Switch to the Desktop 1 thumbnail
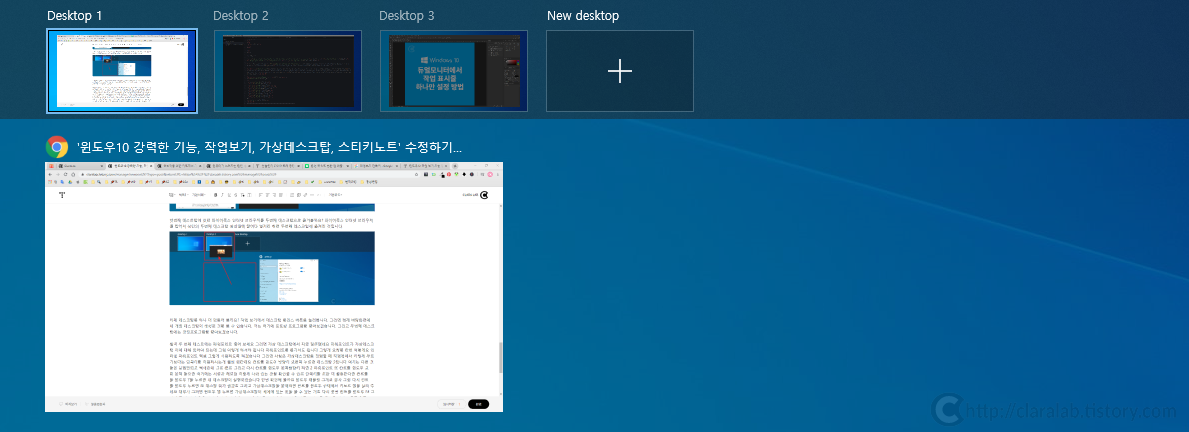Screen dimensions: 1189x432 [122, 71]
